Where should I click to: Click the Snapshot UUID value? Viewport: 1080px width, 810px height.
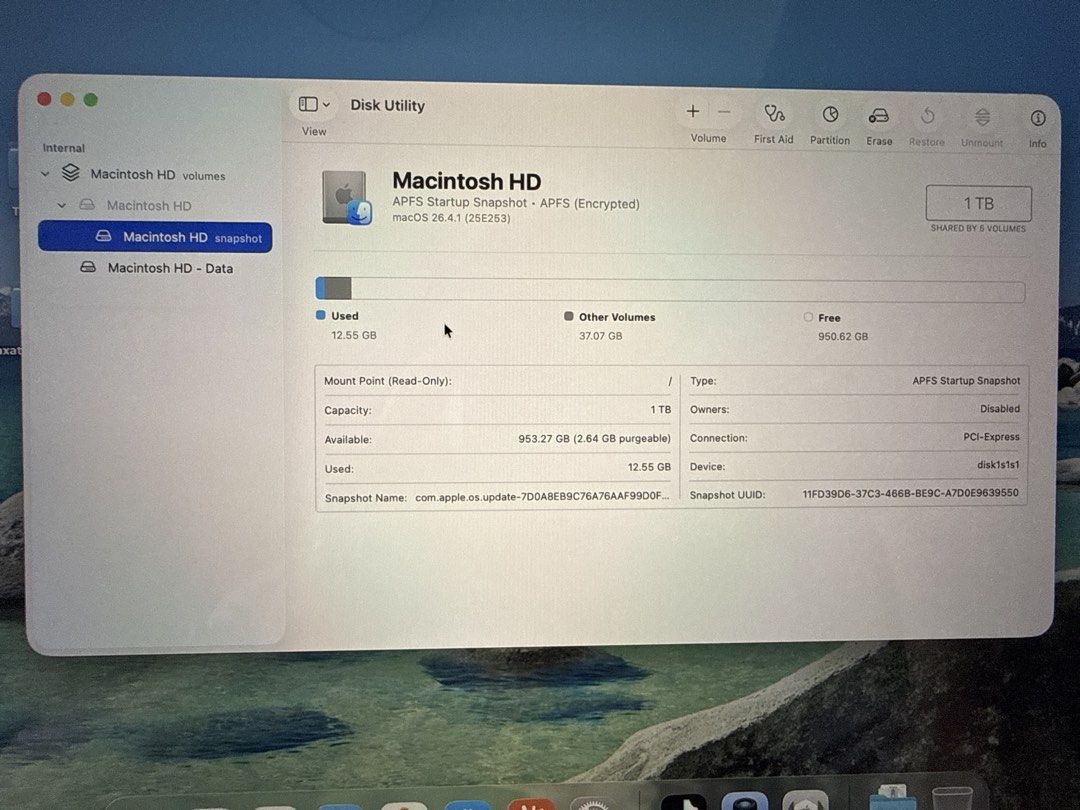pos(911,493)
